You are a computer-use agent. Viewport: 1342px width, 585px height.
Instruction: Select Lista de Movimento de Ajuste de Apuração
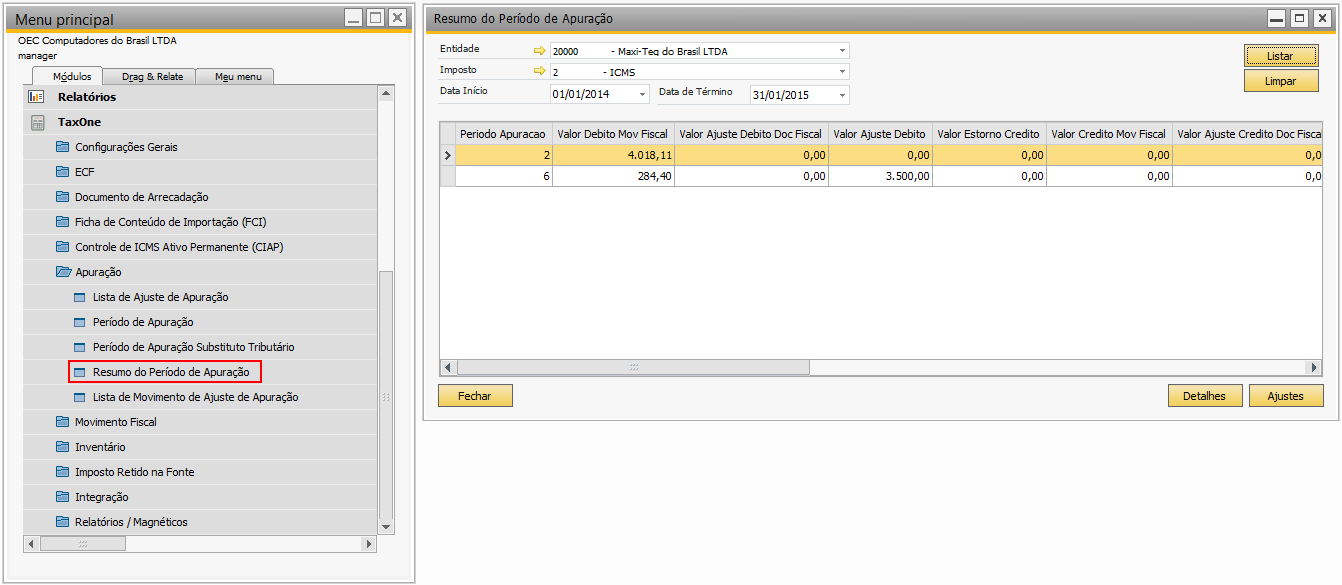coord(195,397)
